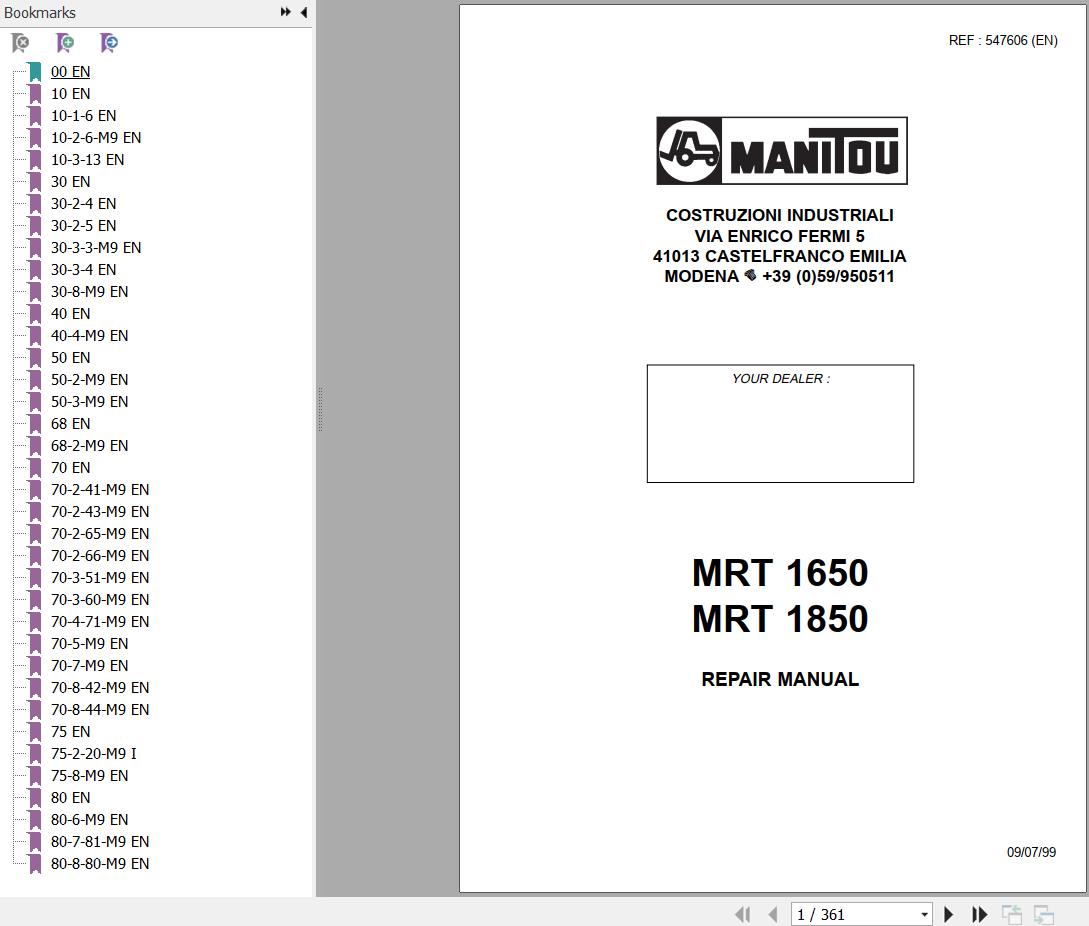The width and height of the screenshot is (1089, 926).
Task: Select bookmark 70-3-51-M9 EN
Action: coord(100,577)
